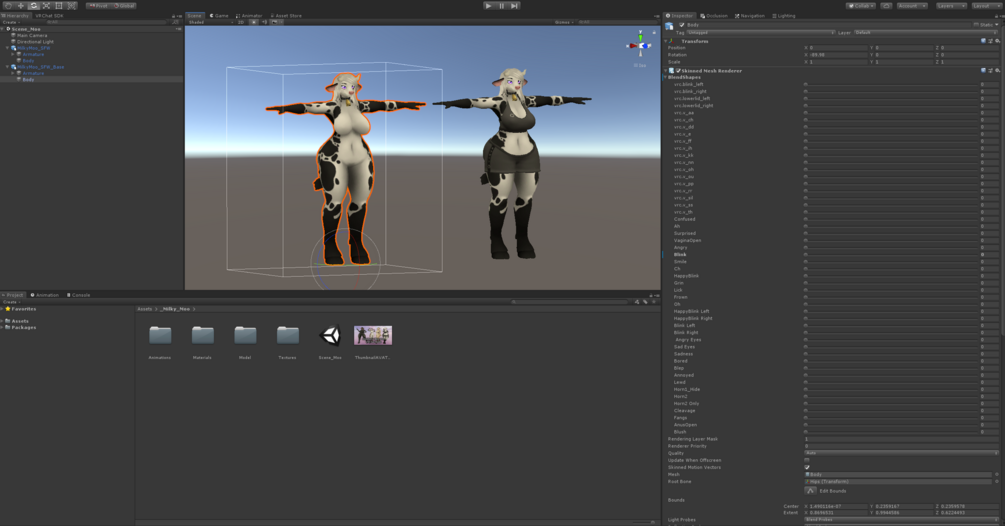Select the combined Transform tool
The height and width of the screenshot is (526, 1005).
pos(72,6)
